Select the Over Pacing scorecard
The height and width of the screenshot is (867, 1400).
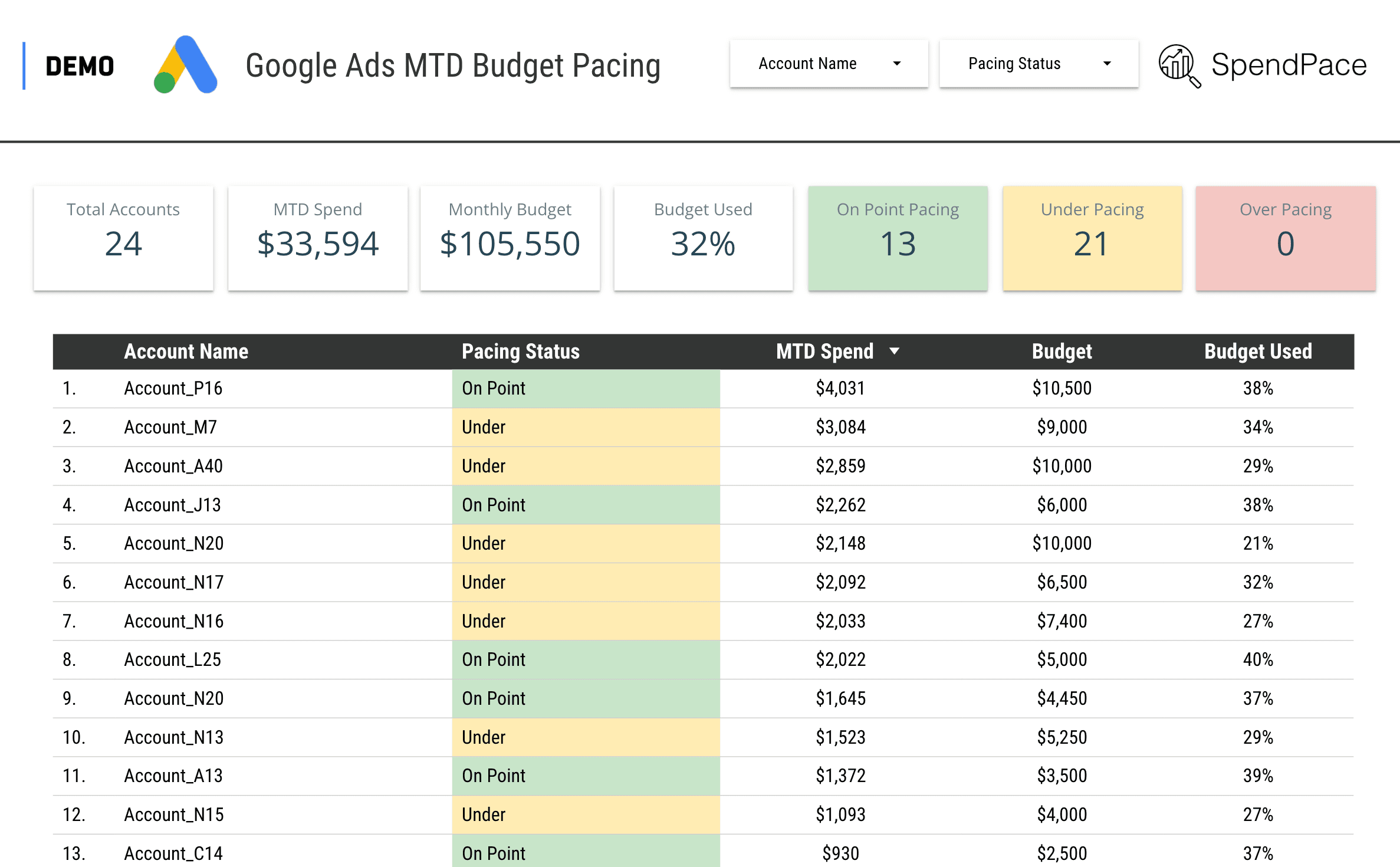(1285, 238)
